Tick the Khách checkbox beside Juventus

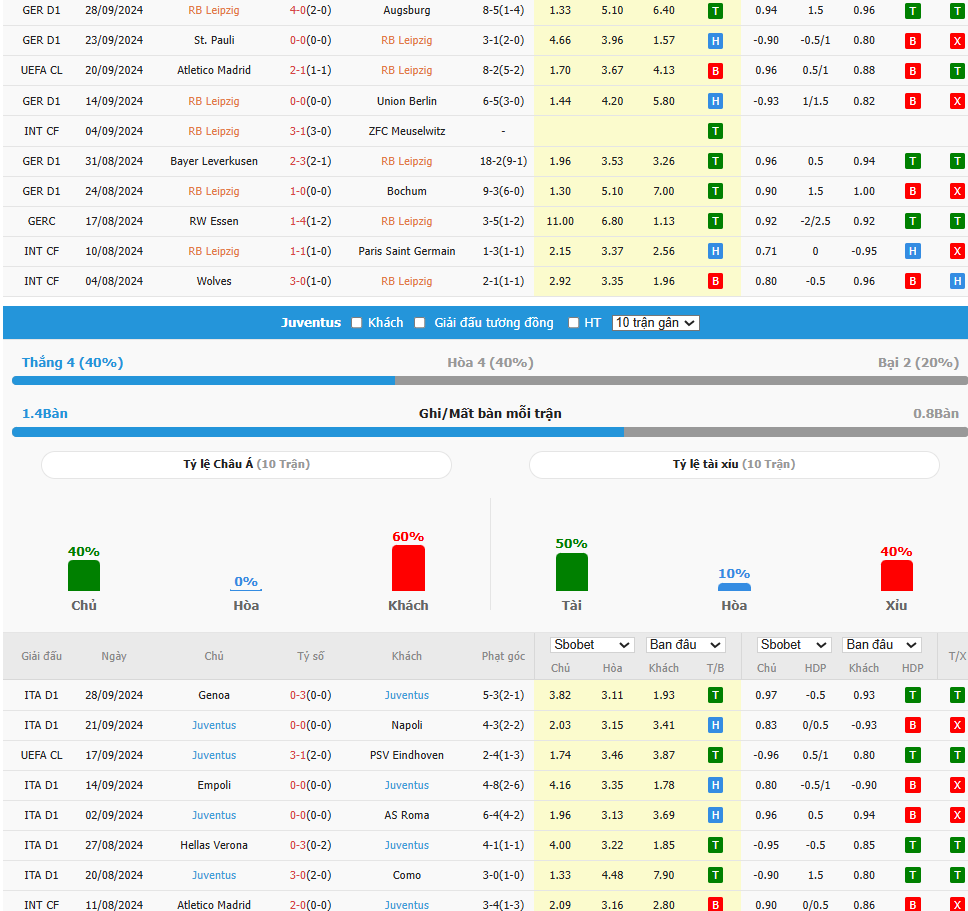(356, 323)
